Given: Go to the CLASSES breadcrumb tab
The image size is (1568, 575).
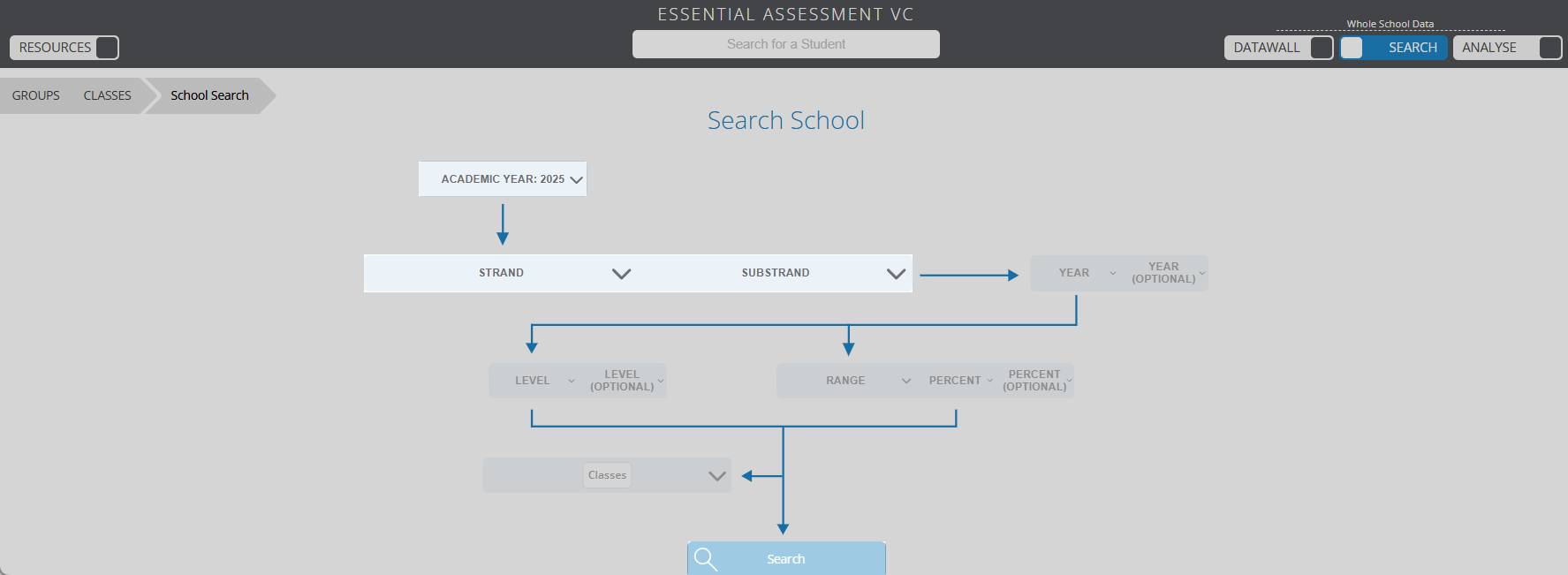Looking at the screenshot, I should coord(108,95).
